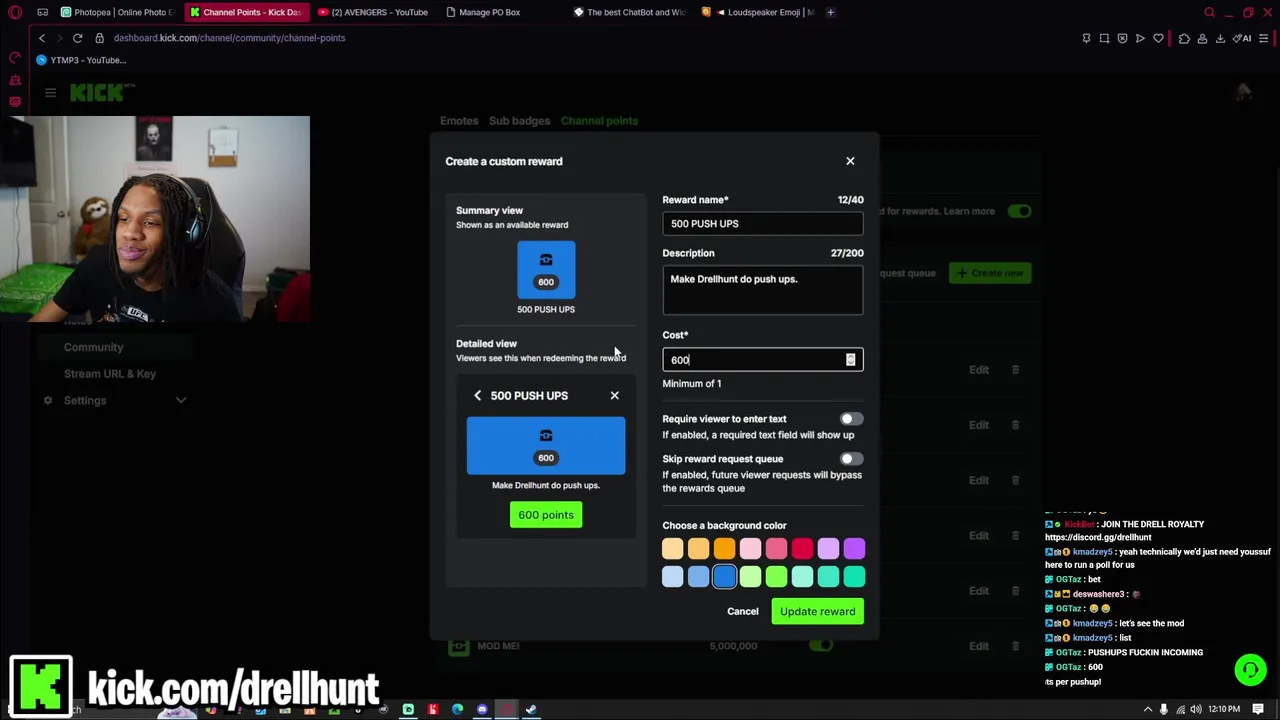This screenshot has height=720, width=1280.
Task: Open the Kick support headset chat
Action: 1250,670
